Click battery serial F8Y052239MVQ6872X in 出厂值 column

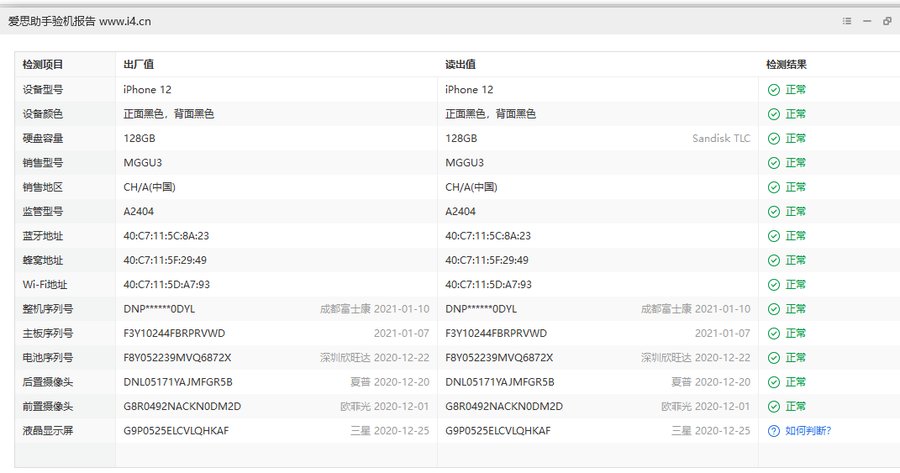pos(177,358)
